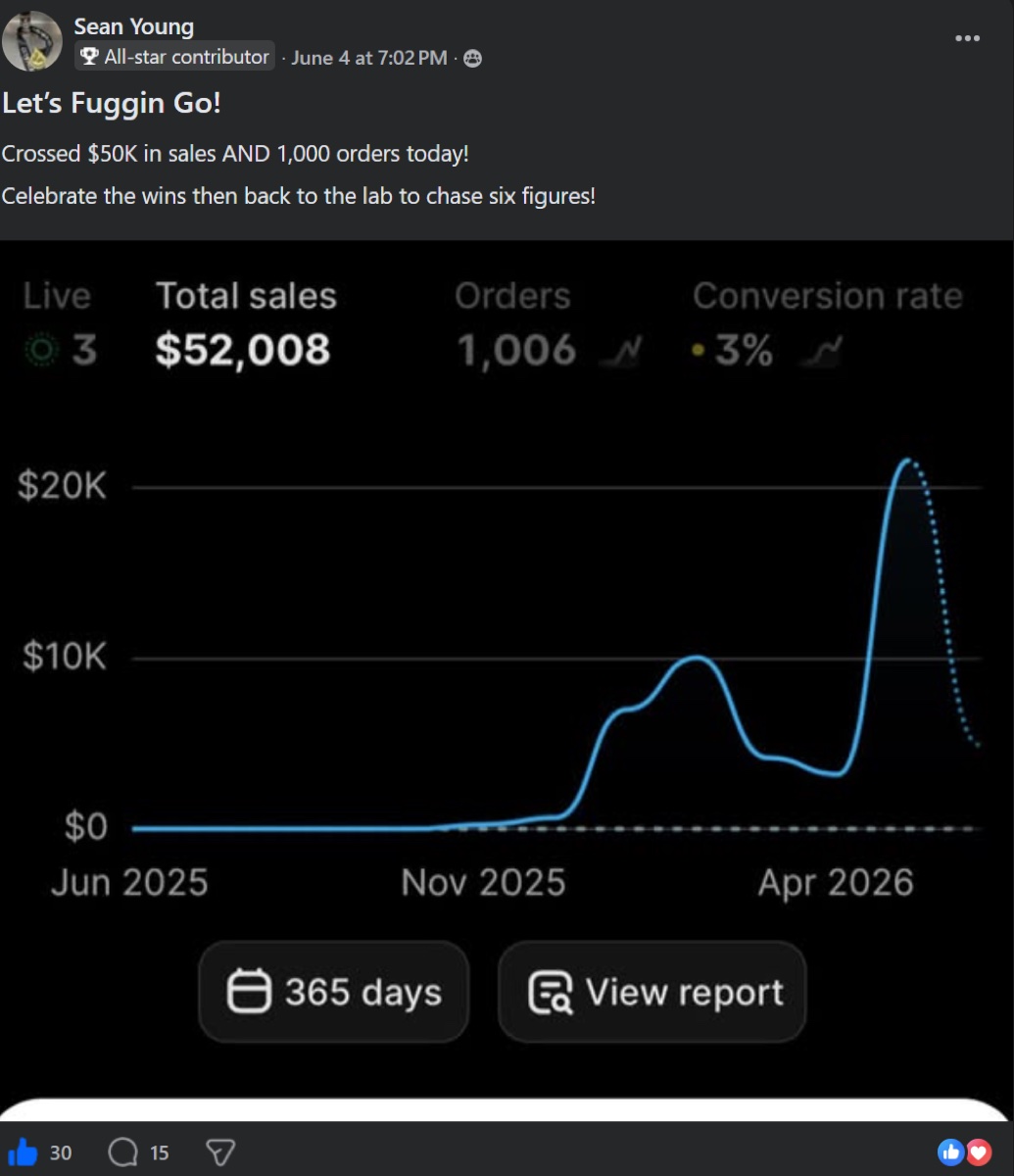
Task: Open Sean Young's profile name link
Action: [x=134, y=26]
